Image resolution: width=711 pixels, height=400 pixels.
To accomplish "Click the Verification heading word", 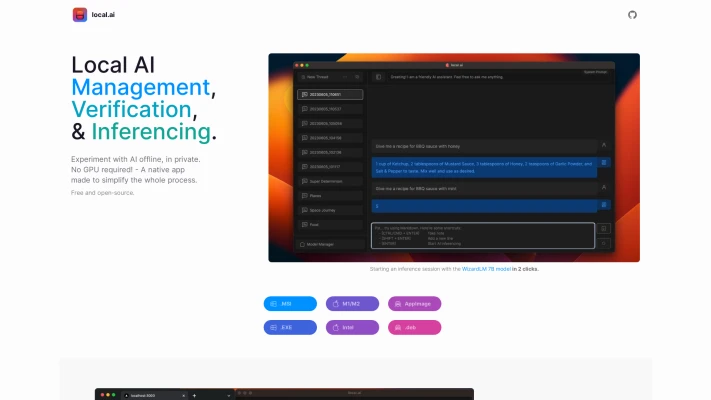I will [x=131, y=109].
